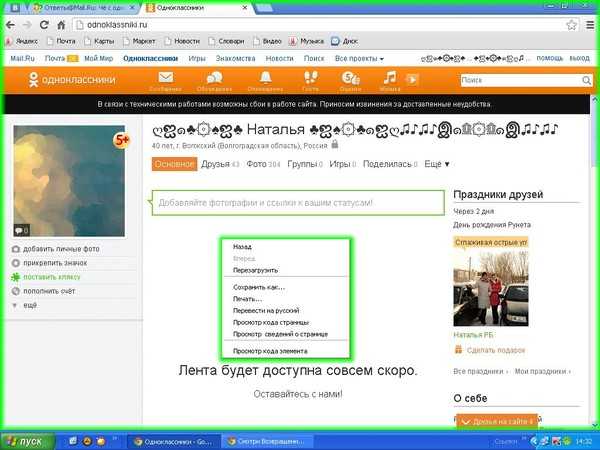600x450 pixels.
Task: Reload the page with the browser refresh icon
Action: [x=44, y=25]
